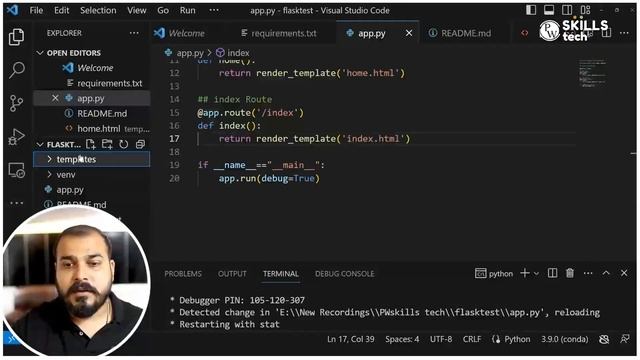Viewport: 640px width, 360px height.
Task: Select the python terminal instance
Action: coord(494,273)
